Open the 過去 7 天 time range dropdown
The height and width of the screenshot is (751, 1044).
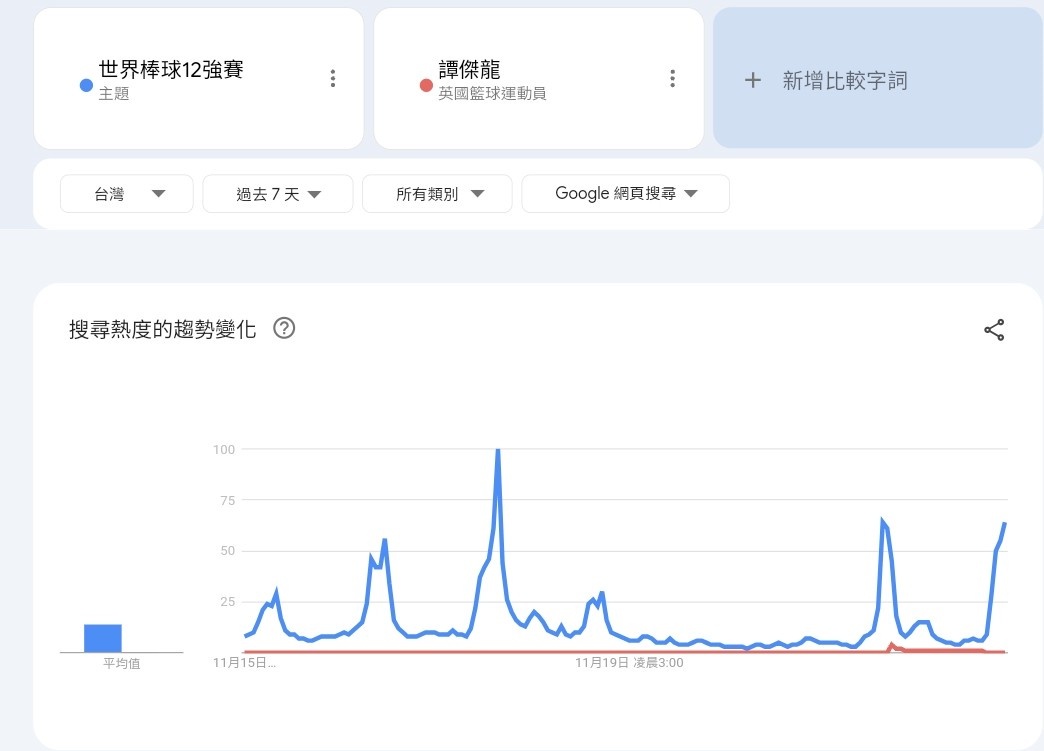tap(278, 194)
